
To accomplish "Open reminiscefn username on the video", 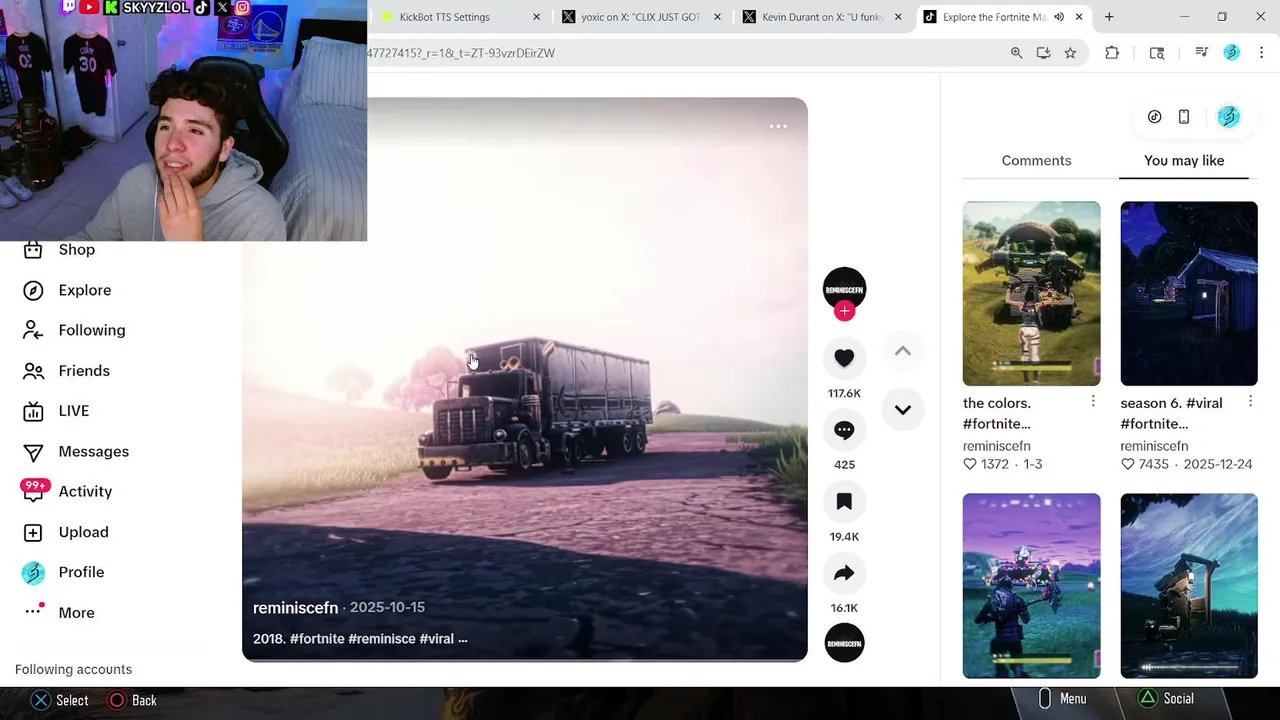I will [x=295, y=608].
